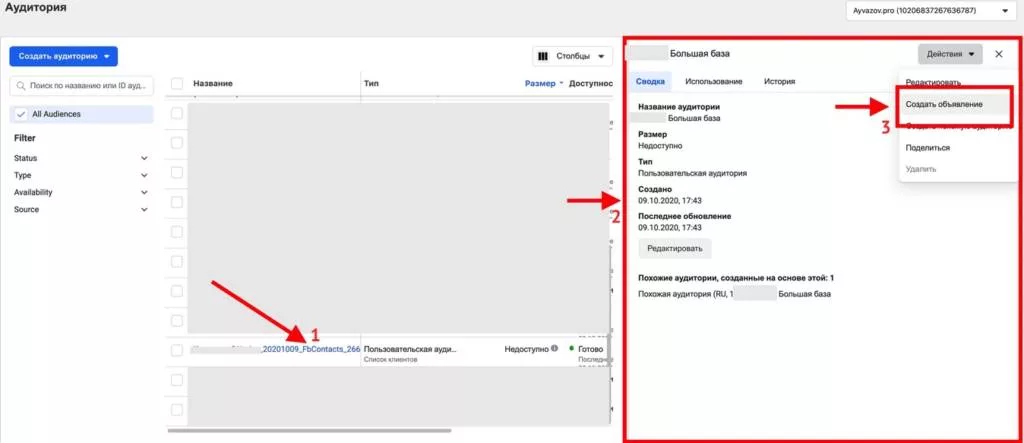This screenshot has width=1024, height=443.
Task: Click the Название column header
Action: tap(213, 84)
